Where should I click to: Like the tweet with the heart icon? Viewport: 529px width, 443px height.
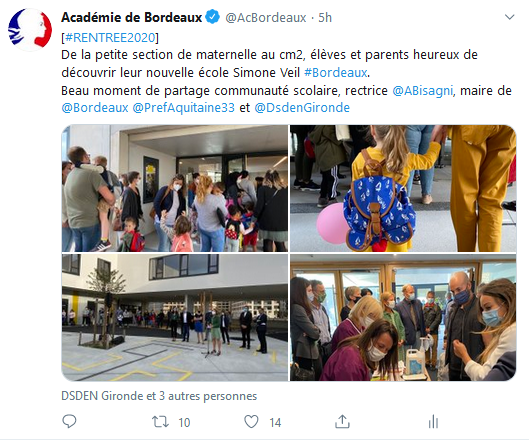coord(251,422)
